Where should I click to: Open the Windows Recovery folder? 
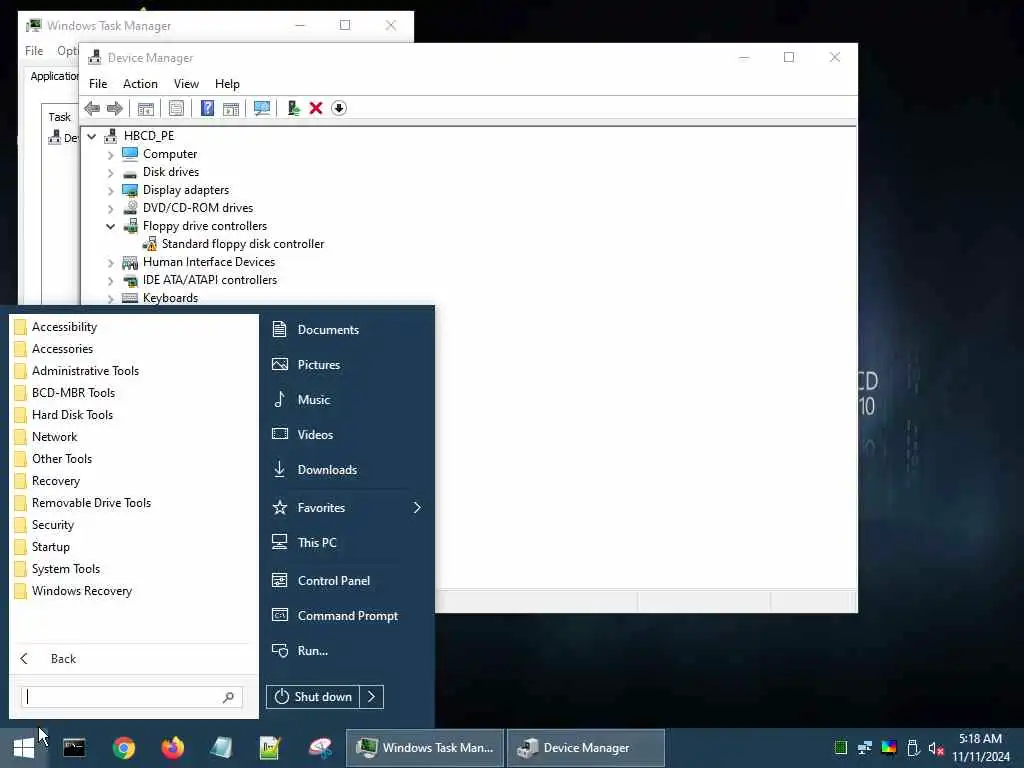click(x=82, y=591)
